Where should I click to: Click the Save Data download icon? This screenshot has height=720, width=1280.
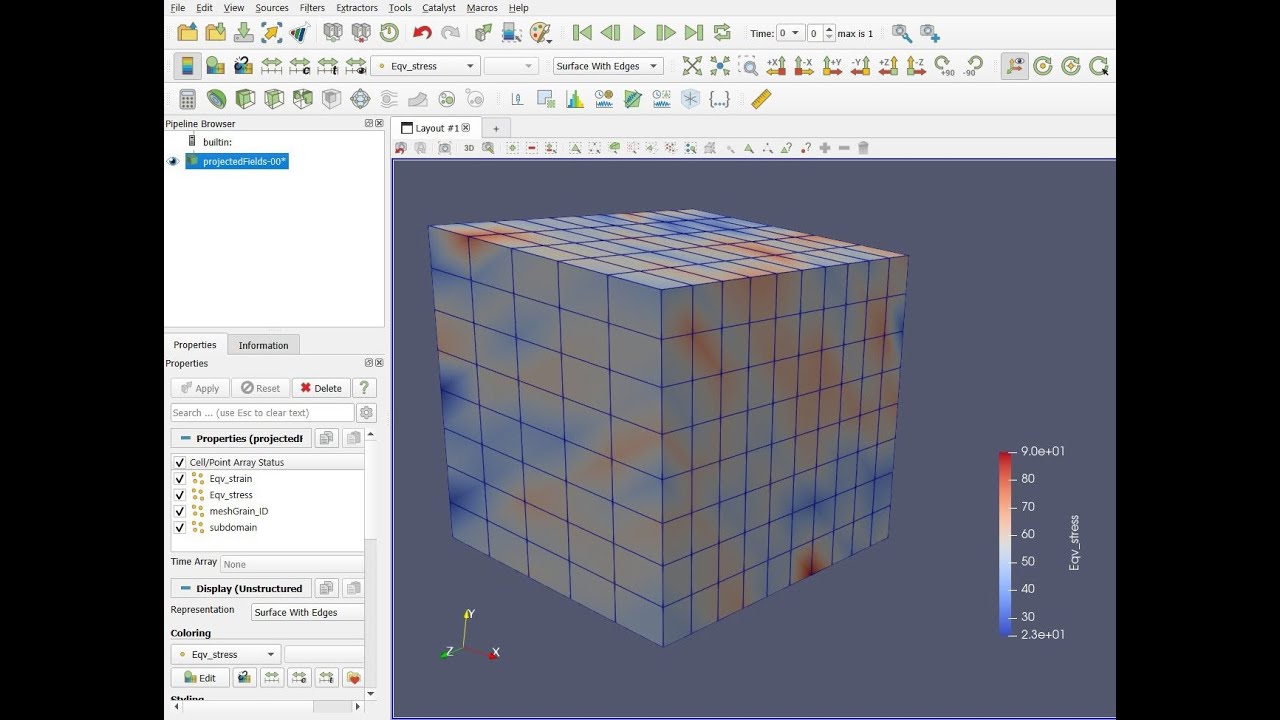point(243,33)
